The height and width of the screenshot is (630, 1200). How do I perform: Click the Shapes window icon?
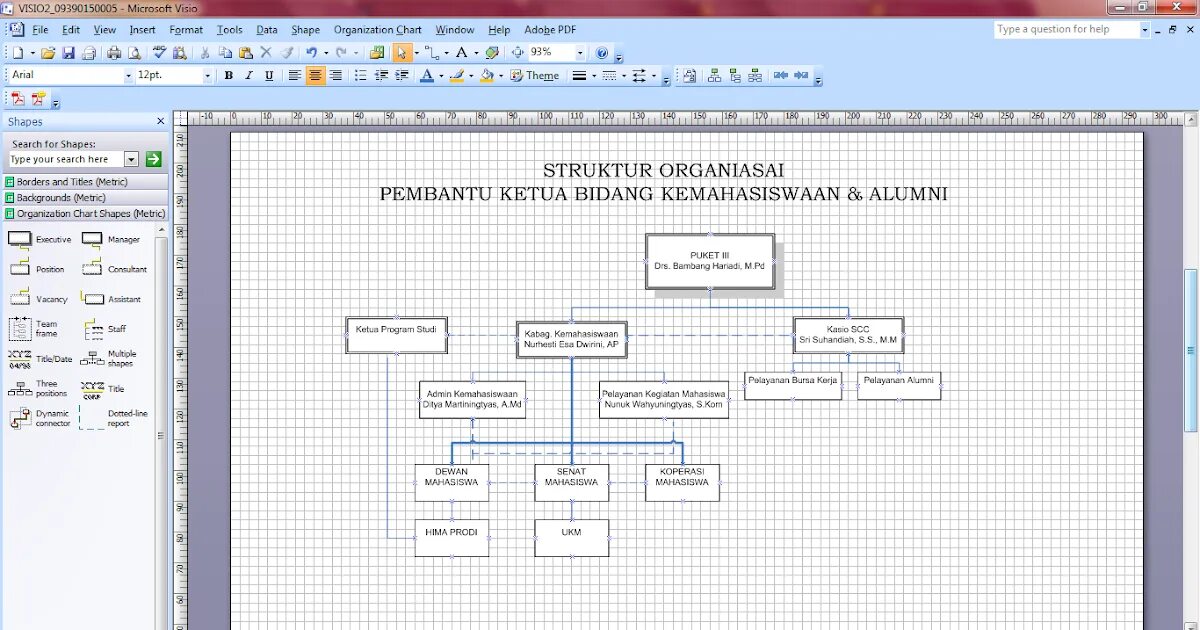(376, 53)
